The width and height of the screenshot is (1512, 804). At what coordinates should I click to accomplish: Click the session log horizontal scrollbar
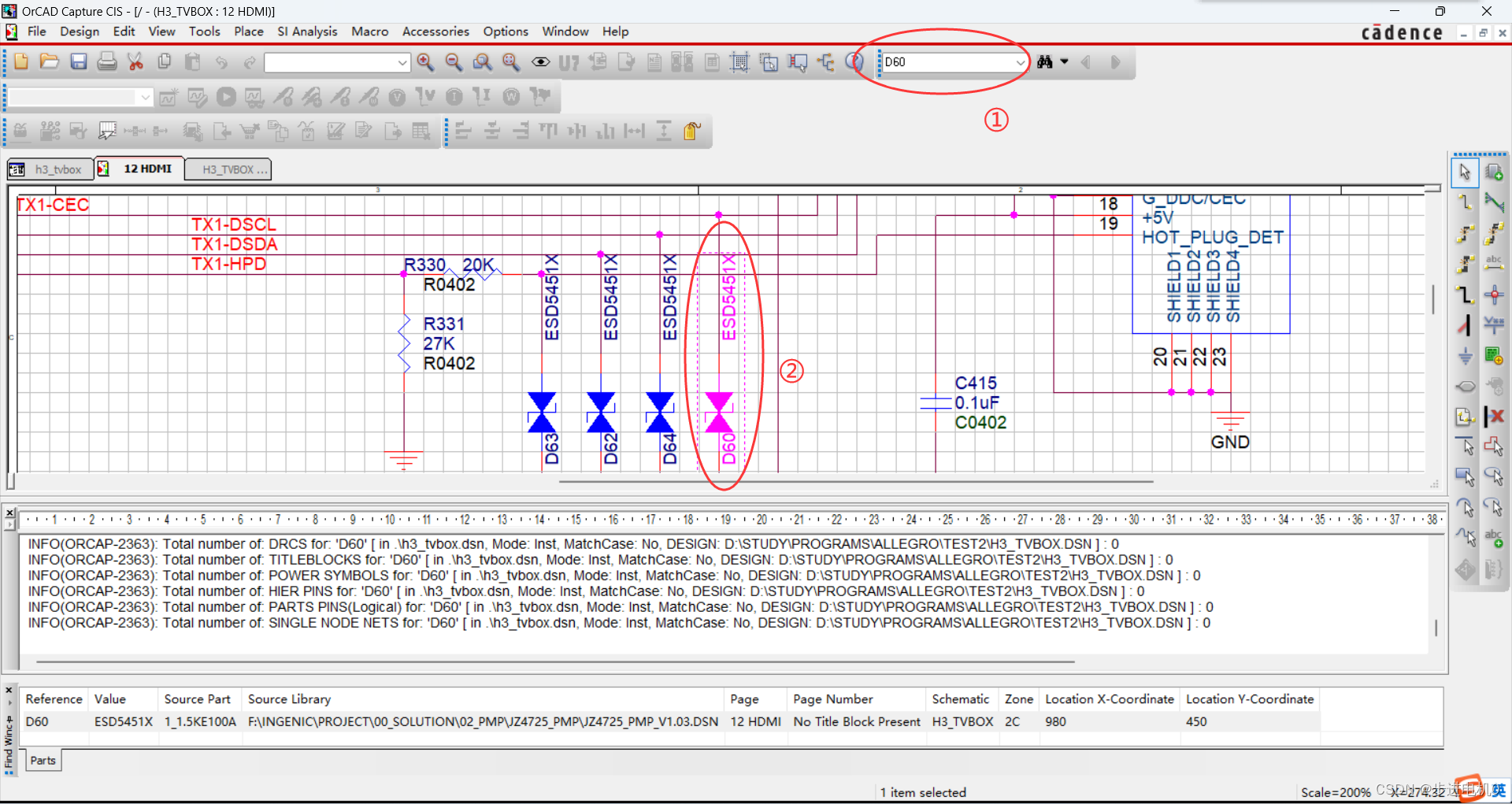tap(555, 662)
